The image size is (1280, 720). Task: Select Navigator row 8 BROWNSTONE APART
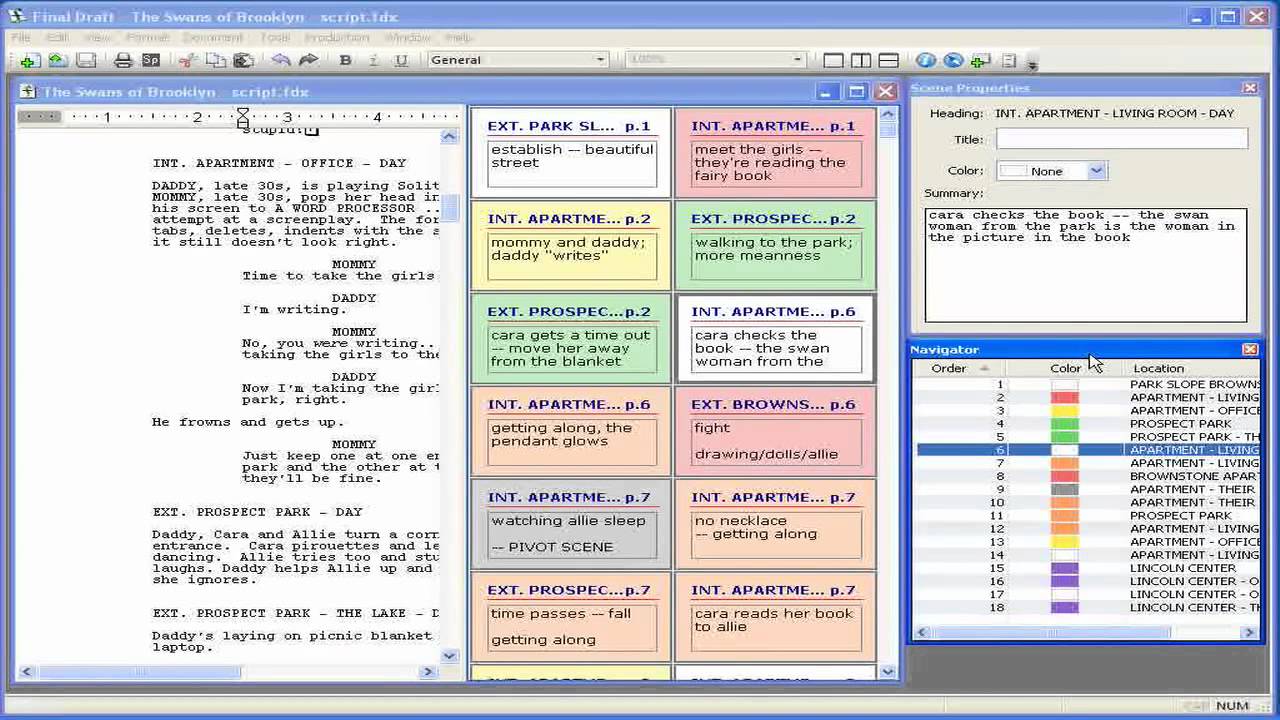[x=1088, y=476]
